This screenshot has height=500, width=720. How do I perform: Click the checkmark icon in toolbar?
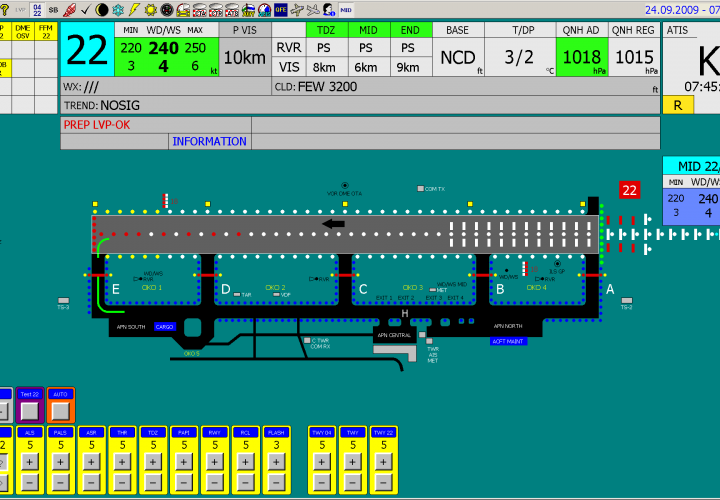pyautogui.click(x=85, y=9)
